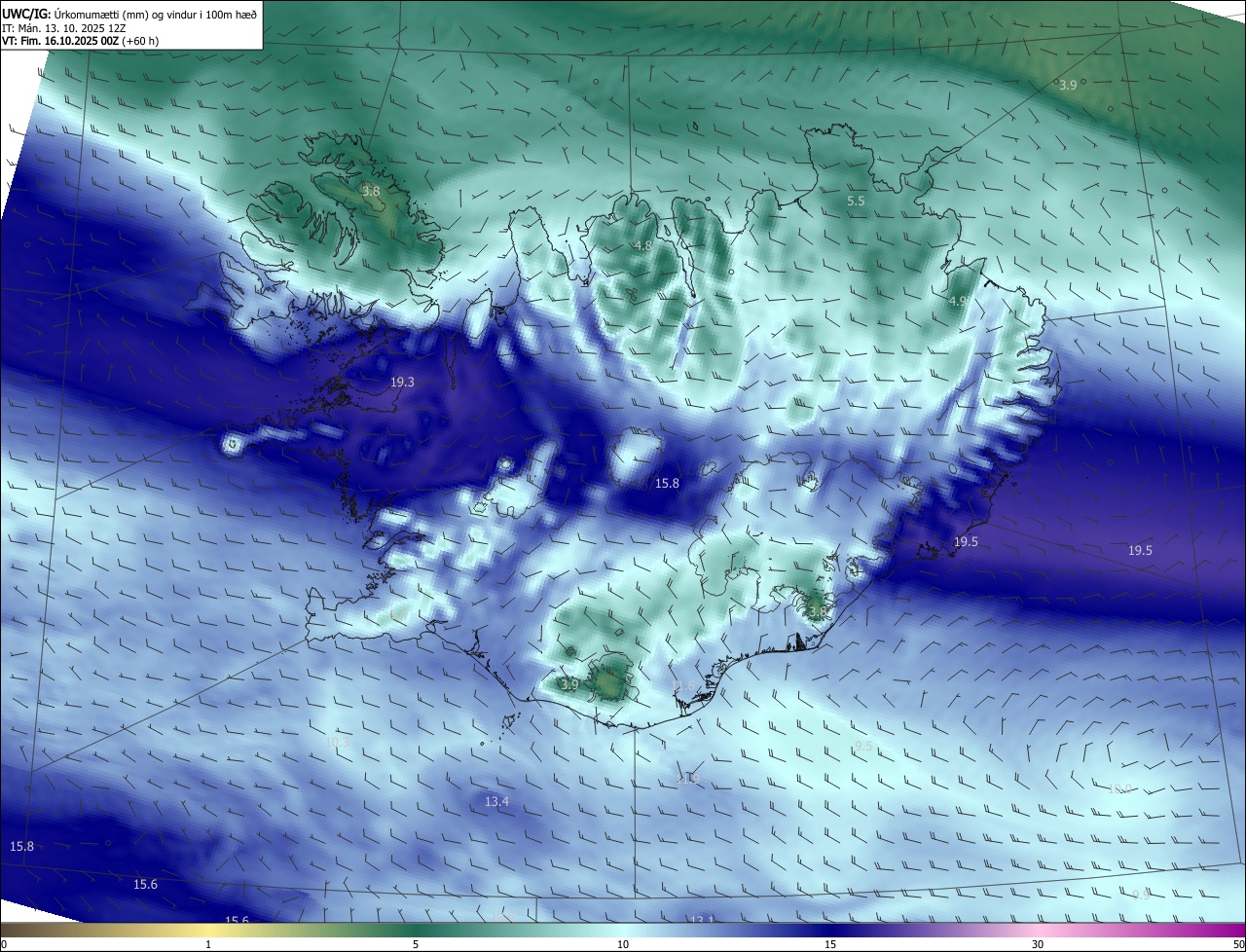Click the title "Úrkomumætti (mm) og vindur í 100m hæð"
The width and height of the screenshot is (1246, 952).
pos(155,15)
